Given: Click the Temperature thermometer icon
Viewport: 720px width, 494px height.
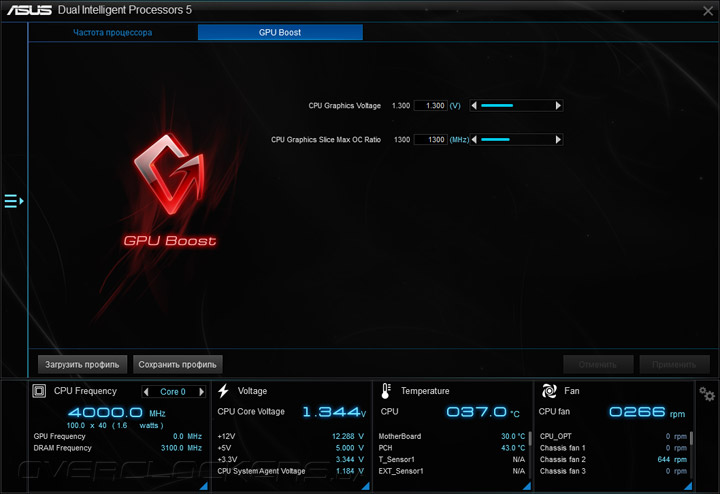Looking at the screenshot, I should [386, 391].
